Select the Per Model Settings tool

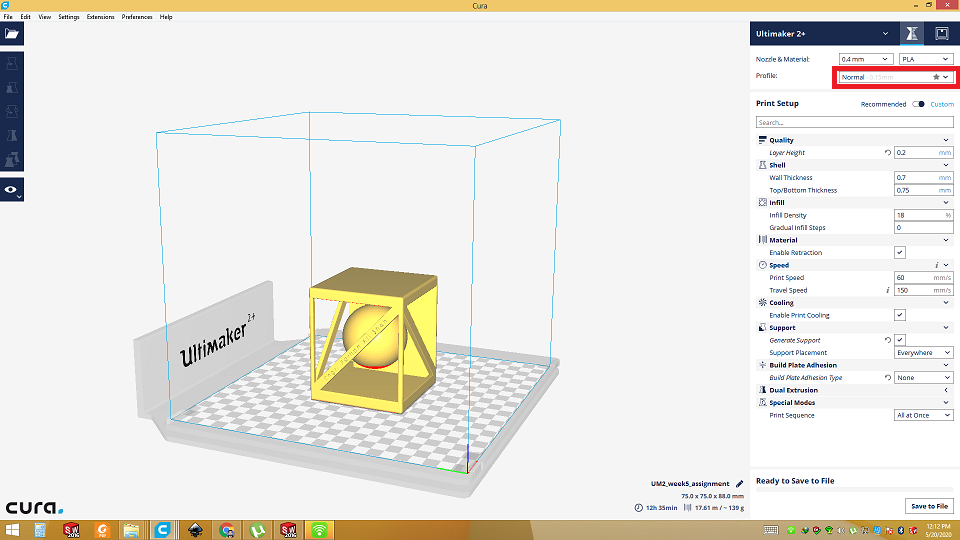tap(12, 160)
